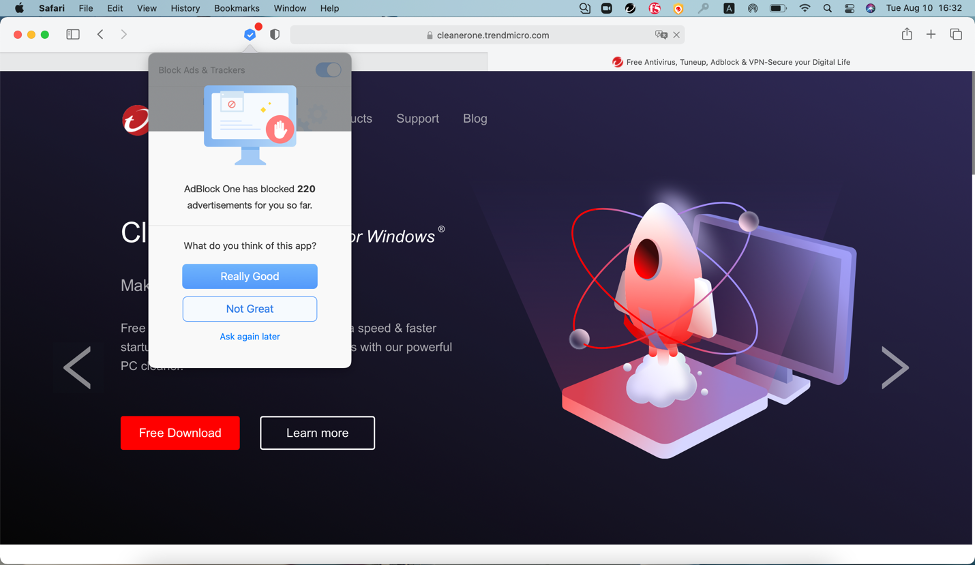Go back to the previous page
The height and width of the screenshot is (566, 977).
[100, 34]
